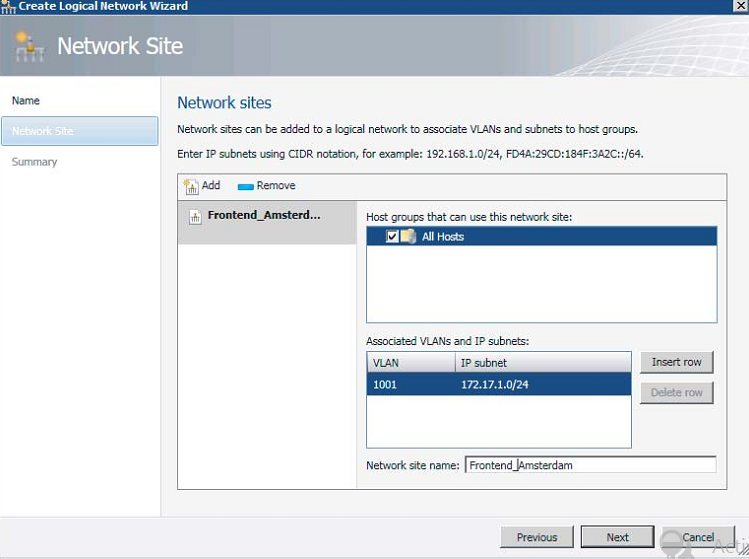This screenshot has height=559, width=749.
Task: Select the VLAN 1001 cell
Action: click(411, 385)
